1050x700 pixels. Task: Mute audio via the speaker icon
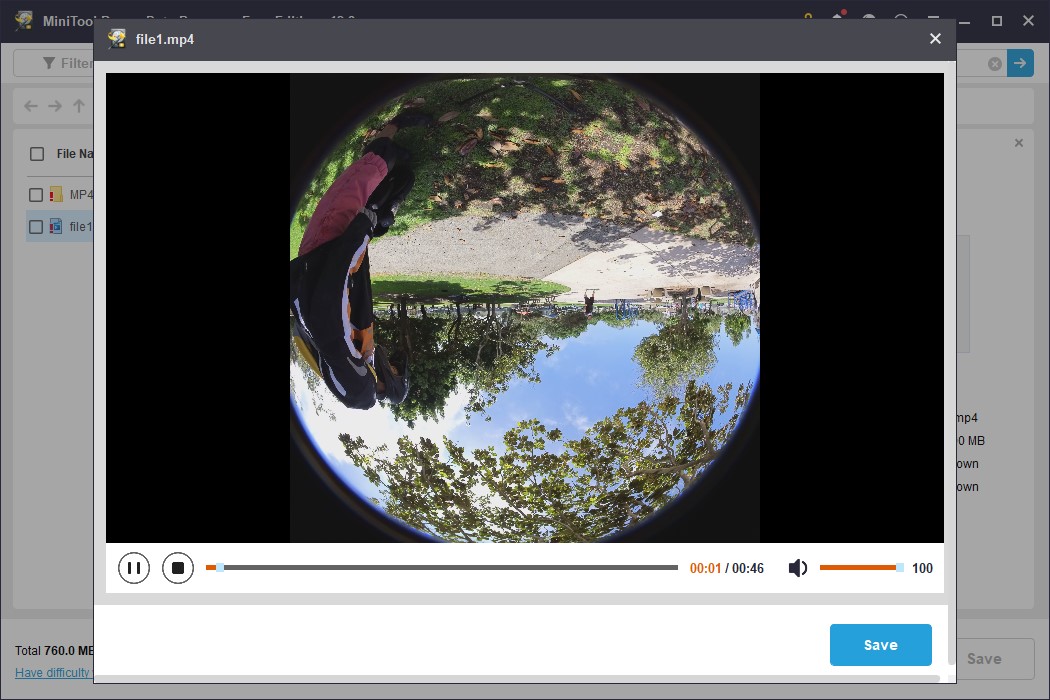coord(797,567)
